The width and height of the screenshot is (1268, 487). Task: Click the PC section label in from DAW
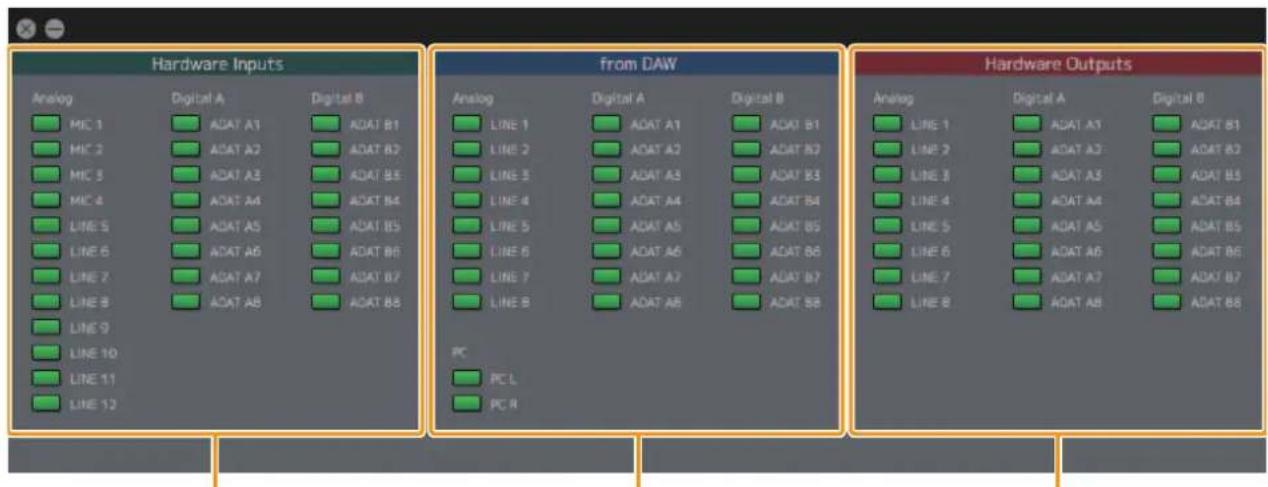click(459, 353)
